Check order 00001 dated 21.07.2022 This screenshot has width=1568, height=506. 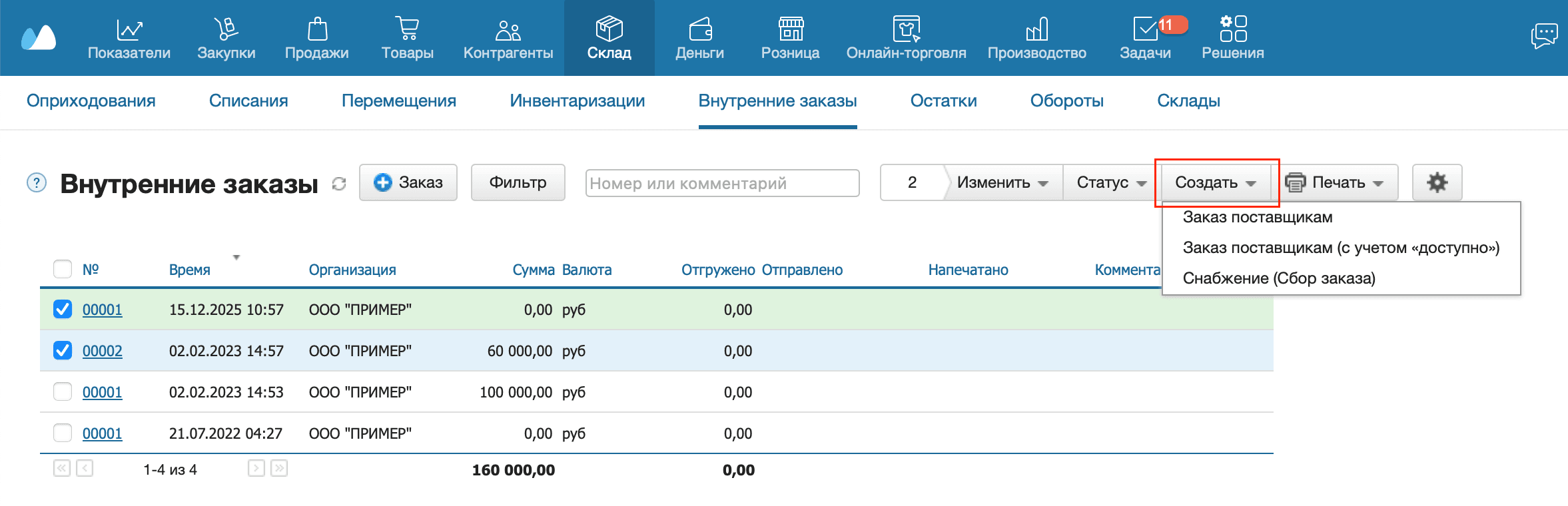point(63,433)
